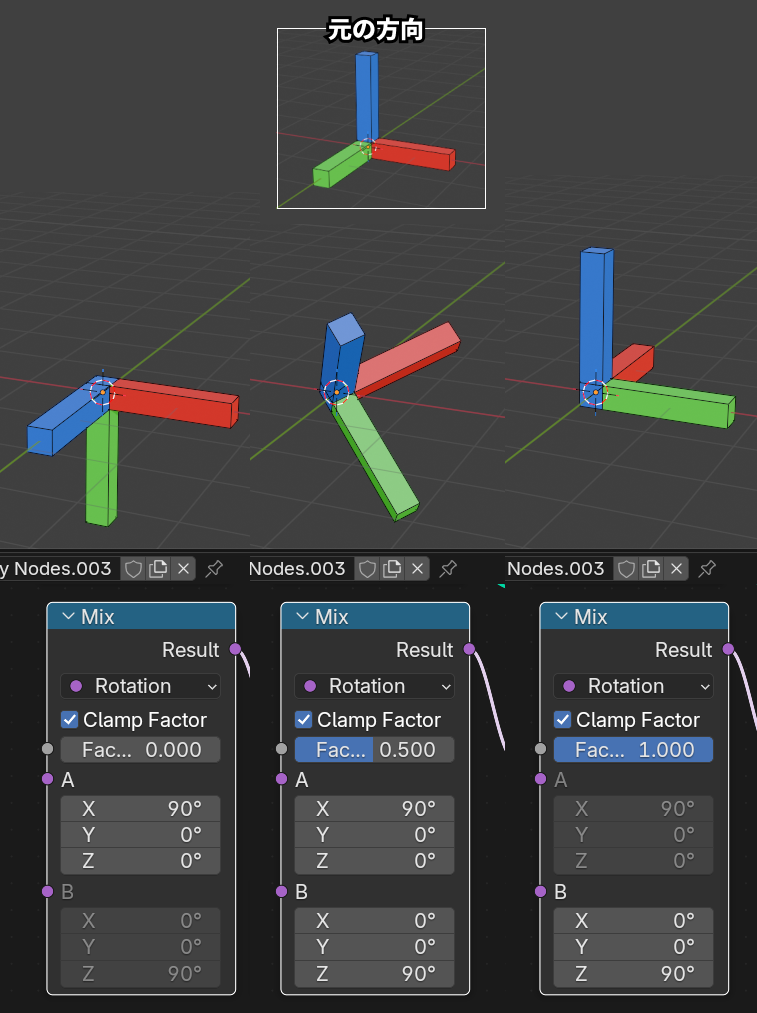Image resolution: width=757 pixels, height=1013 pixels.
Task: Click the Factor 0.500 slider in middle node
Action: (x=374, y=750)
